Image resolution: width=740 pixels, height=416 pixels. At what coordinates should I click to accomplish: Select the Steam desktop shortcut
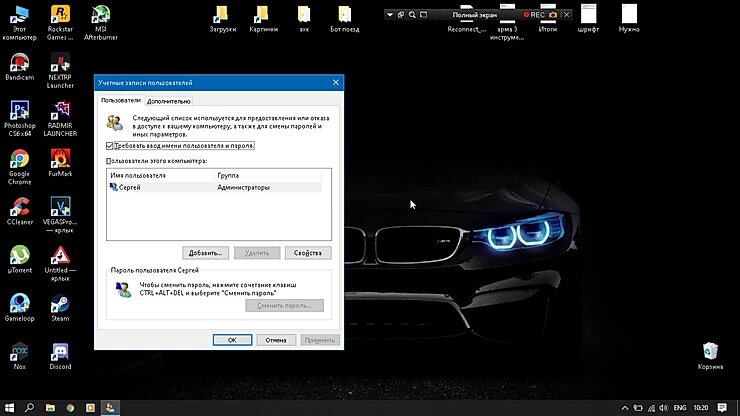[x=60, y=308]
